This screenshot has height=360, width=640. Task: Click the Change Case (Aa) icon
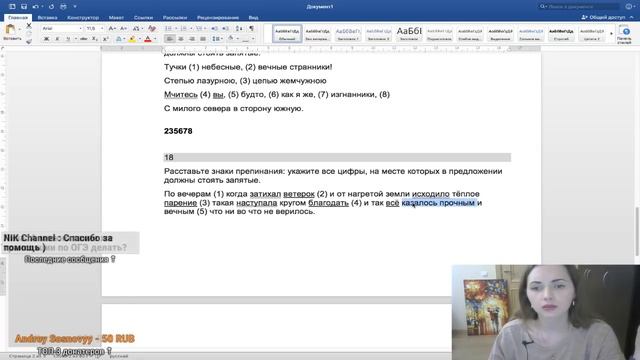point(137,28)
